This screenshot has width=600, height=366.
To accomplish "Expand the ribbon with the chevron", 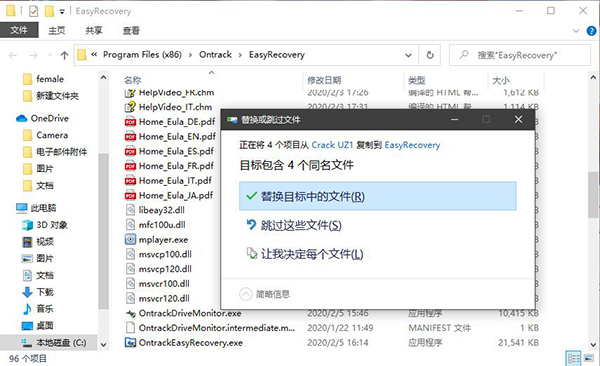I will coord(576,31).
